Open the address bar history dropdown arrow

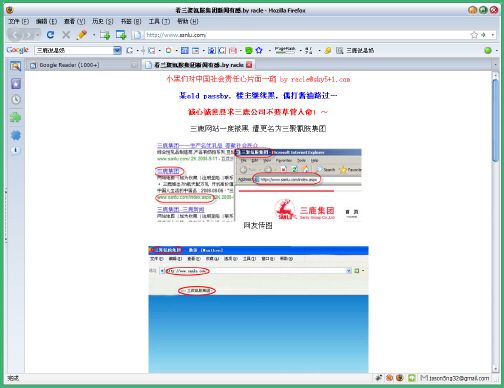click(x=493, y=35)
